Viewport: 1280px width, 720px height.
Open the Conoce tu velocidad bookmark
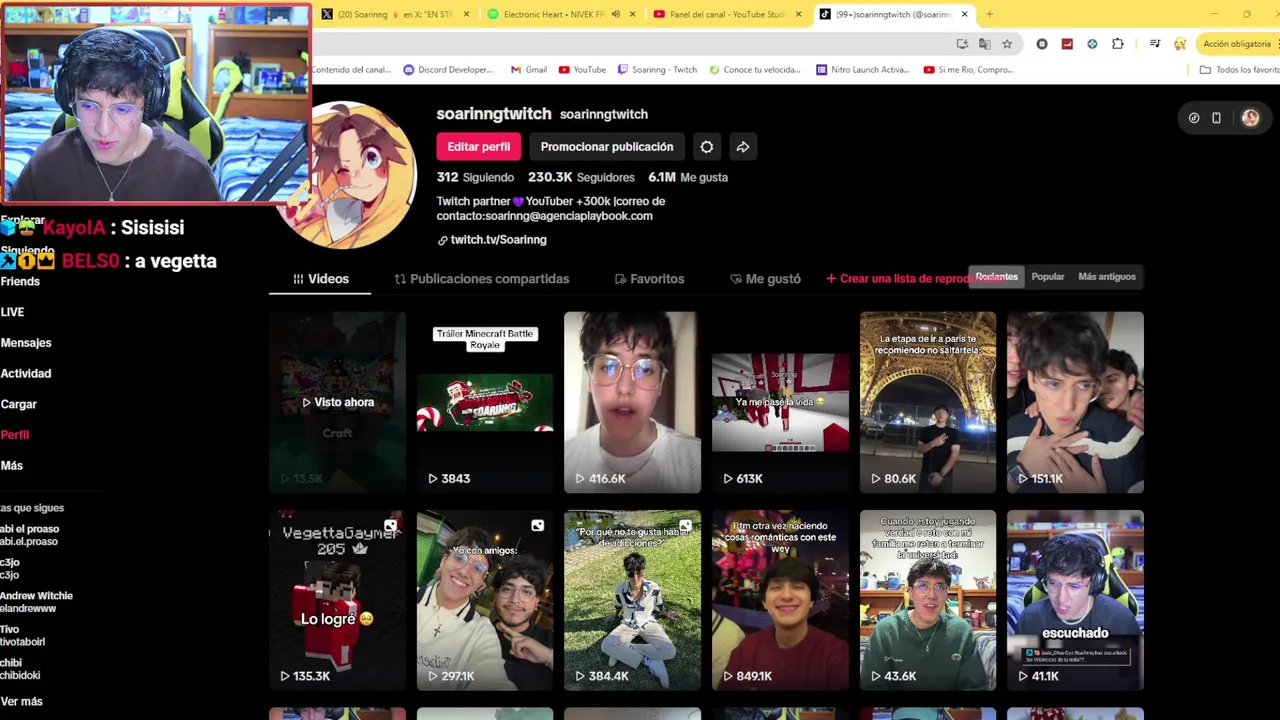[x=755, y=70]
